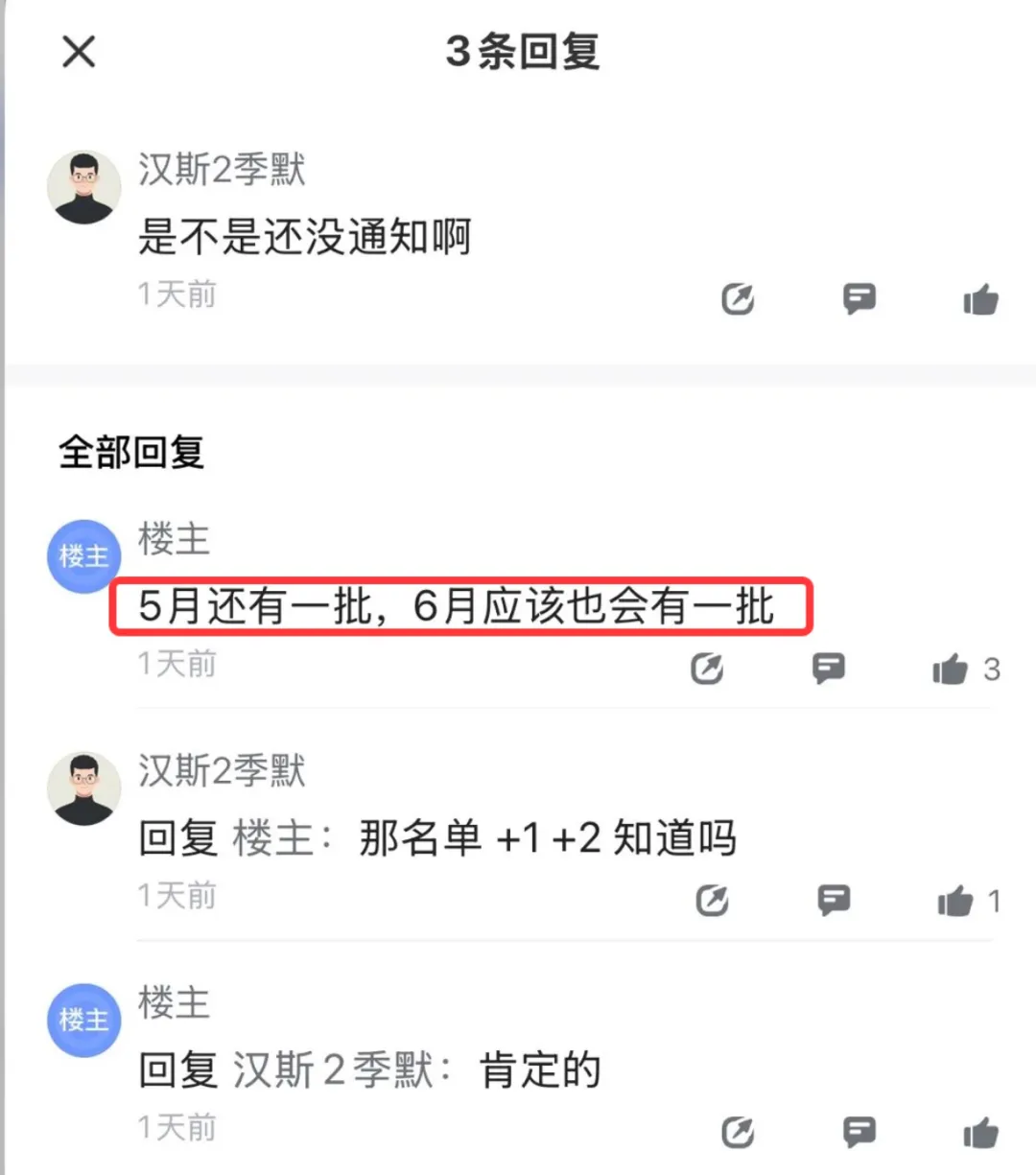
Task: Like the '肯定的' reply
Action: 980,1132
